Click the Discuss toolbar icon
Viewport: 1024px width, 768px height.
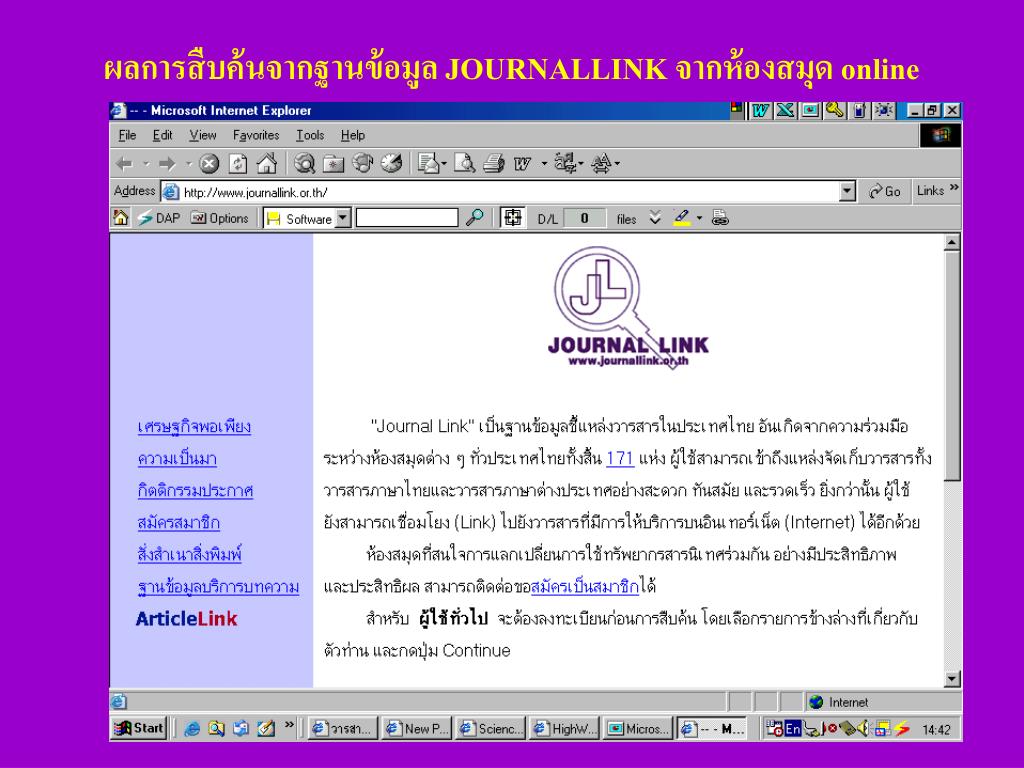tap(565, 163)
